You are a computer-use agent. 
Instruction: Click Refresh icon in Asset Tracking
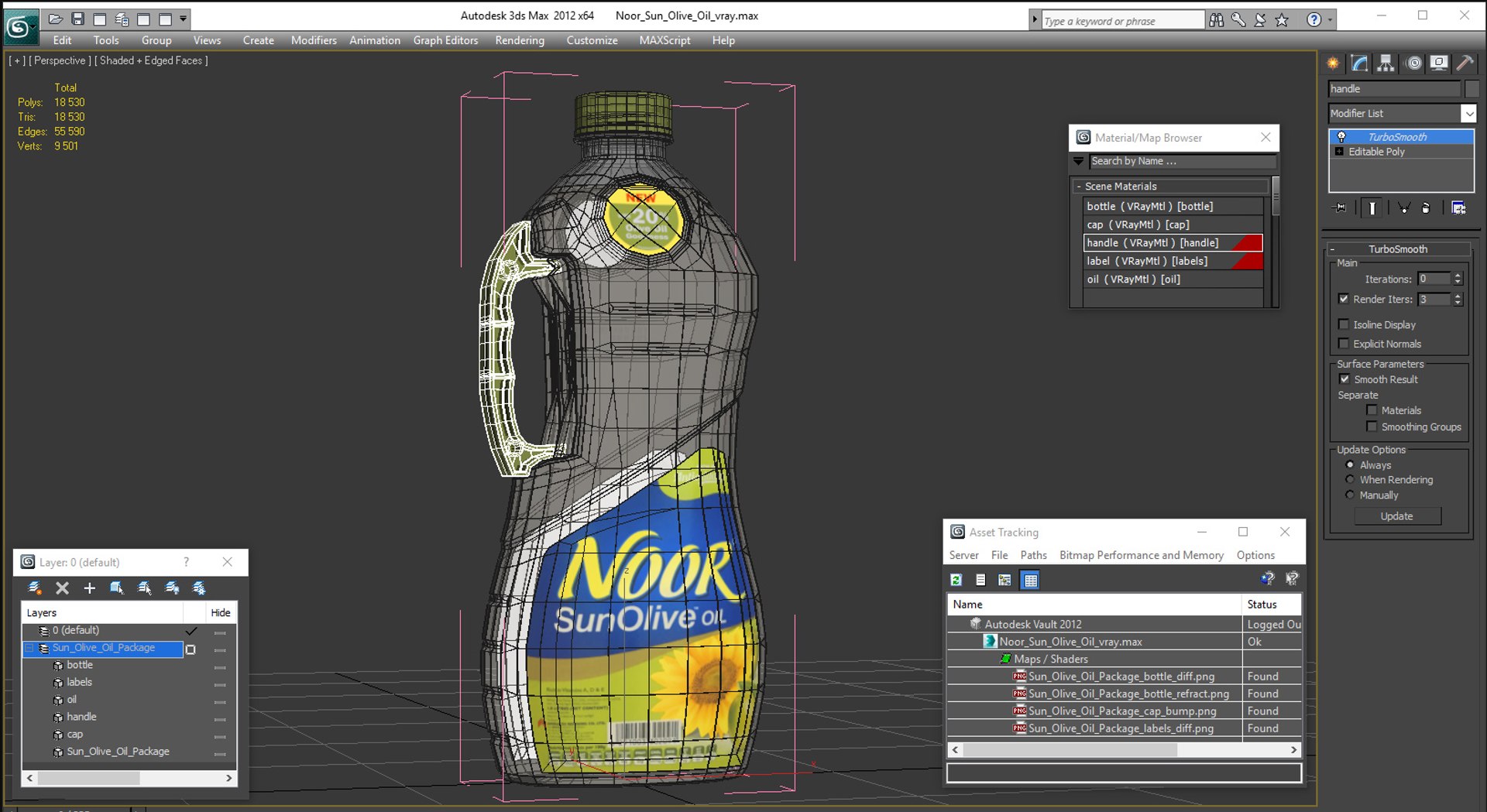point(956,580)
